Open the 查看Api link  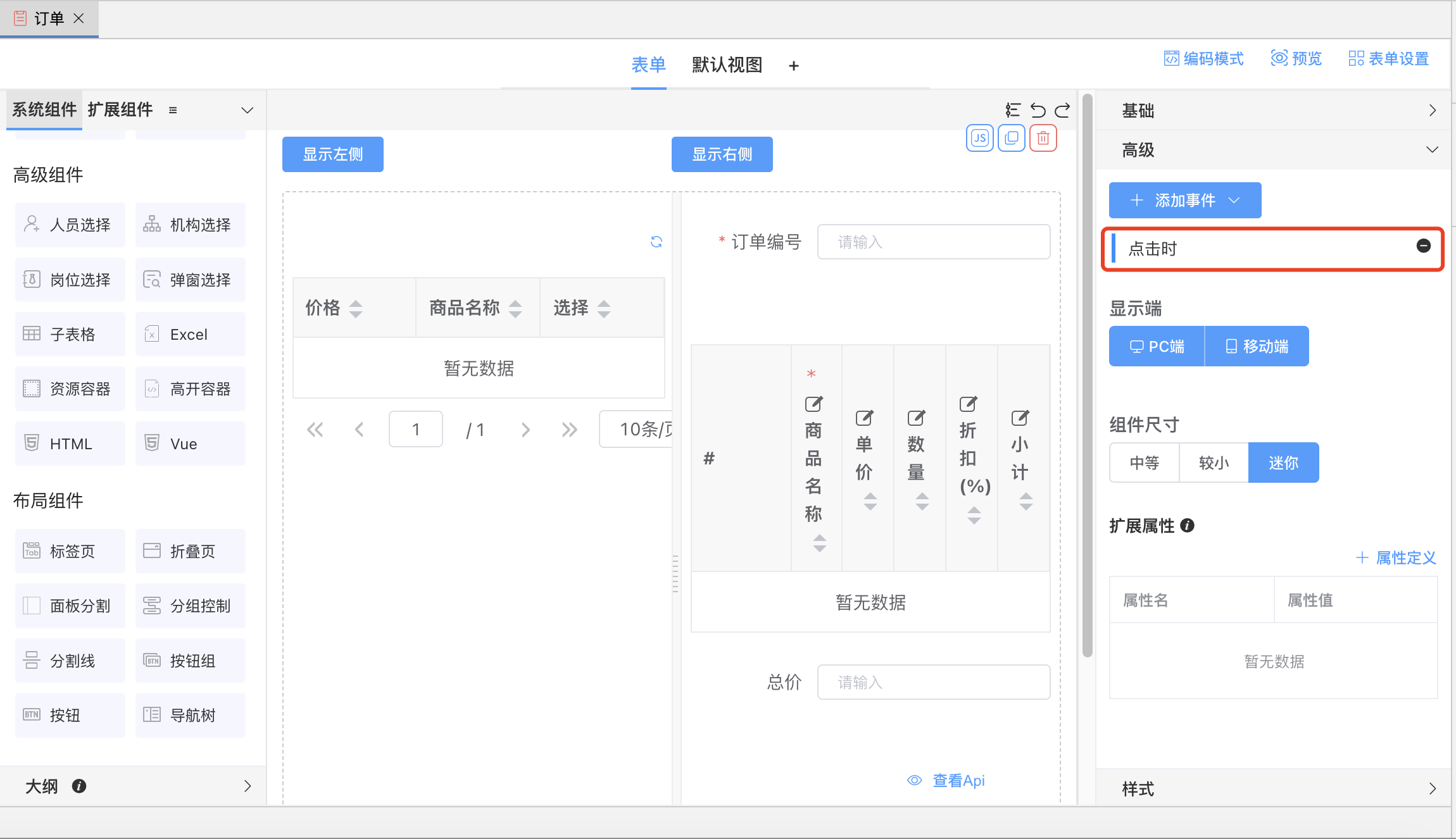(958, 780)
